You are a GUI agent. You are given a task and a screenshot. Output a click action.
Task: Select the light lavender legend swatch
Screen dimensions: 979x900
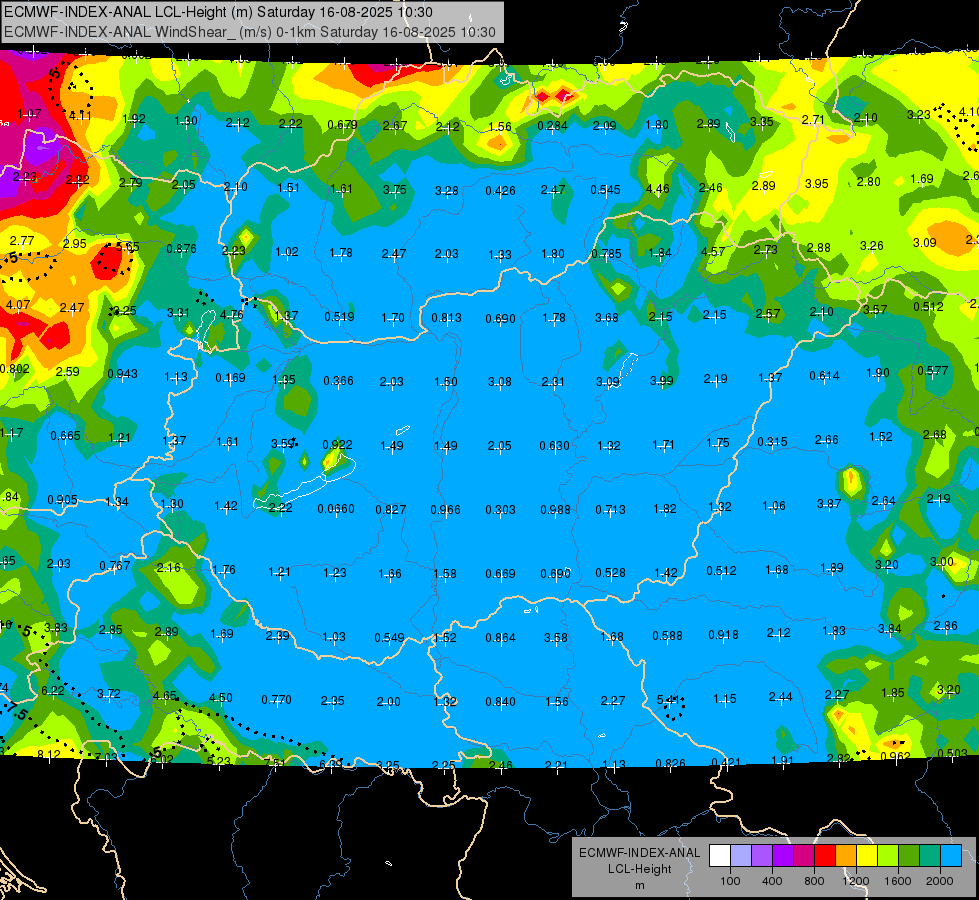tap(741, 855)
